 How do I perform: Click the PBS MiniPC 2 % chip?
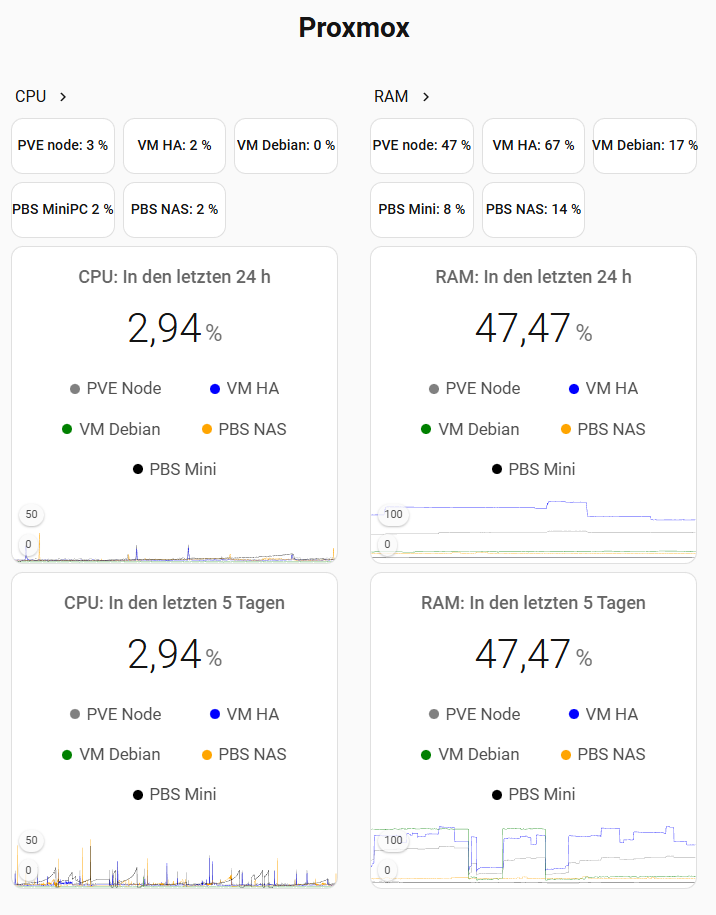coord(63,210)
